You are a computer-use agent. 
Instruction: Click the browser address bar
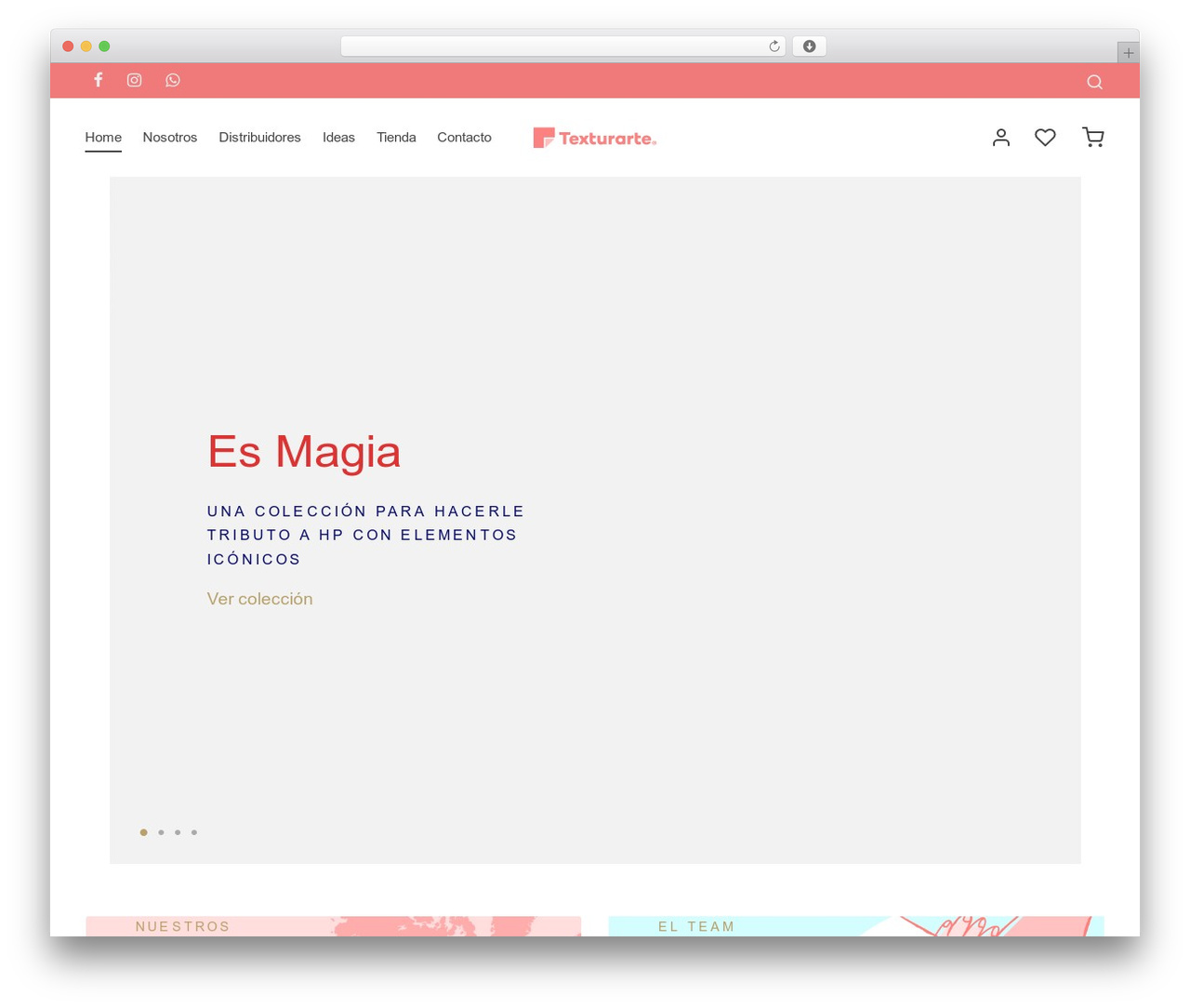(x=562, y=46)
